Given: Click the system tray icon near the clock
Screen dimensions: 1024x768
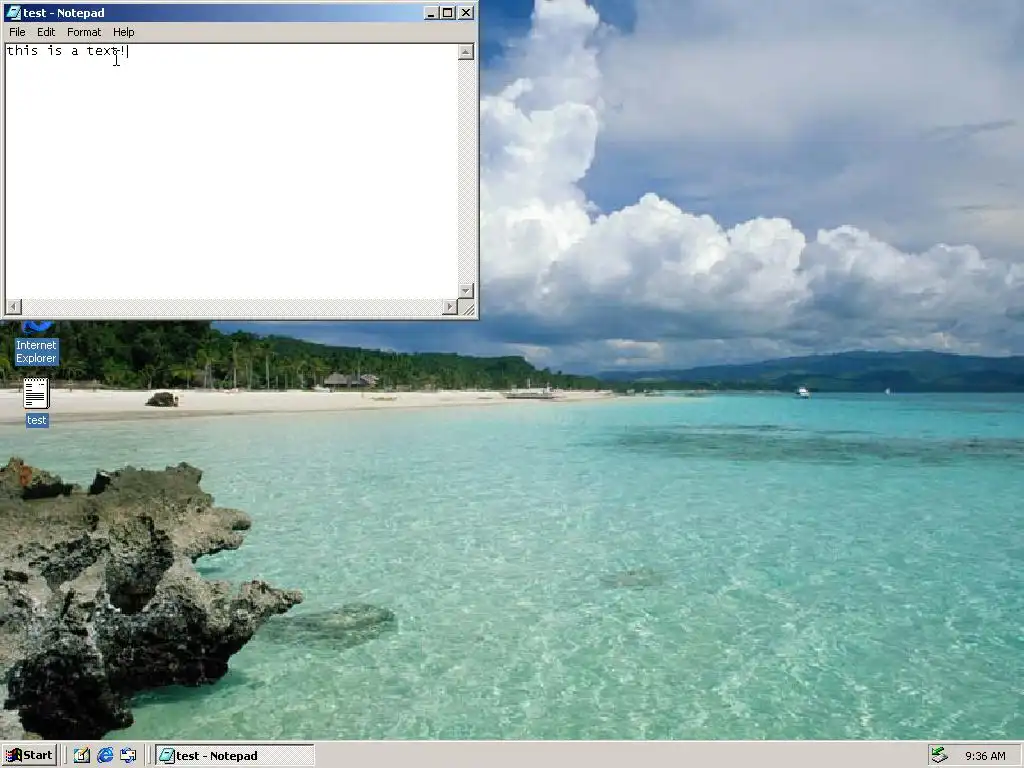Looking at the screenshot, I should coord(939,756).
